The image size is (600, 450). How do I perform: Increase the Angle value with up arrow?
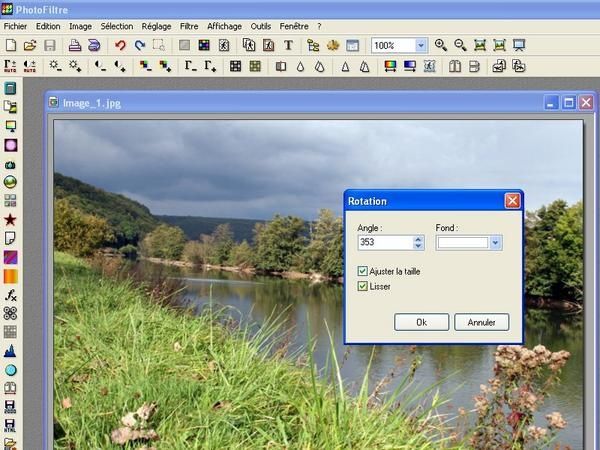418,239
